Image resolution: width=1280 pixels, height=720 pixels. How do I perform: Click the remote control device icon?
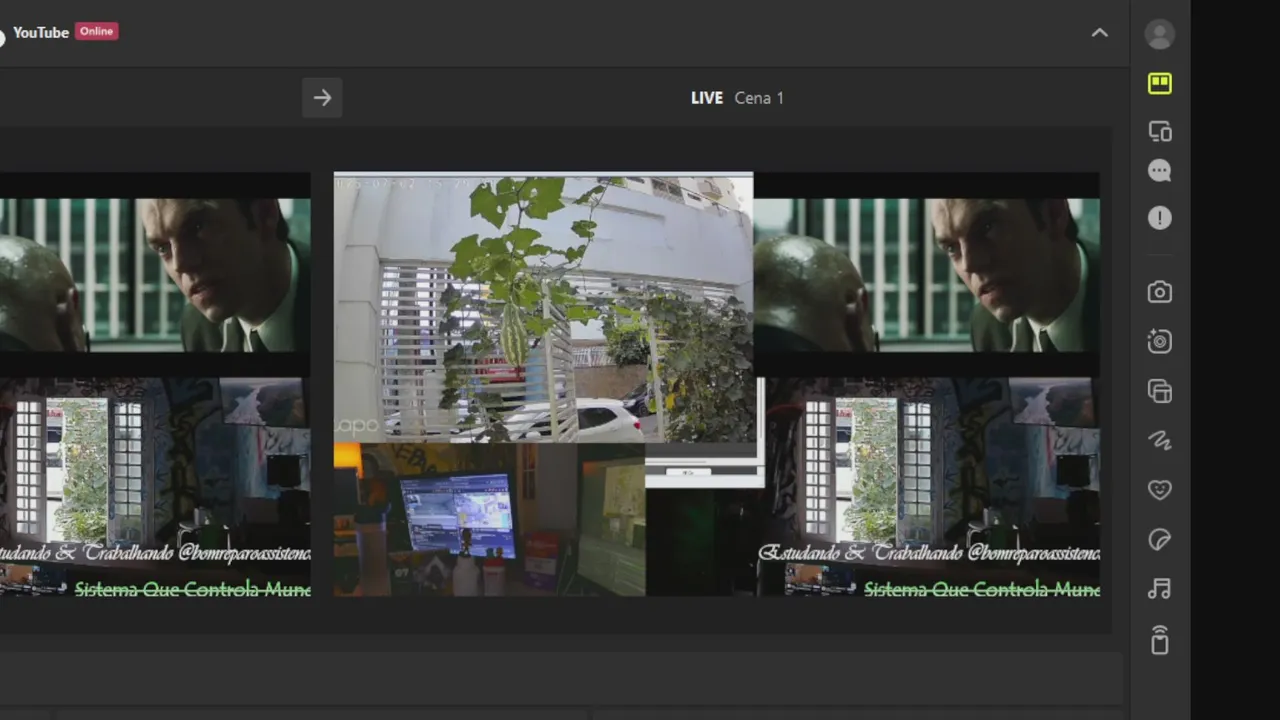1159,639
